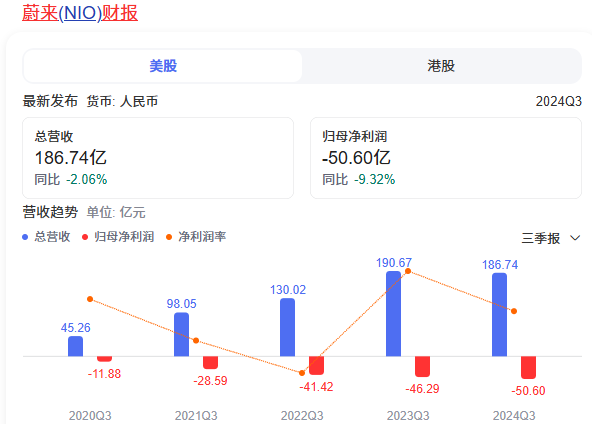Viewport: 592px width, 424px height.
Task: Click the 45.26 revenue label
Action: 76,327
